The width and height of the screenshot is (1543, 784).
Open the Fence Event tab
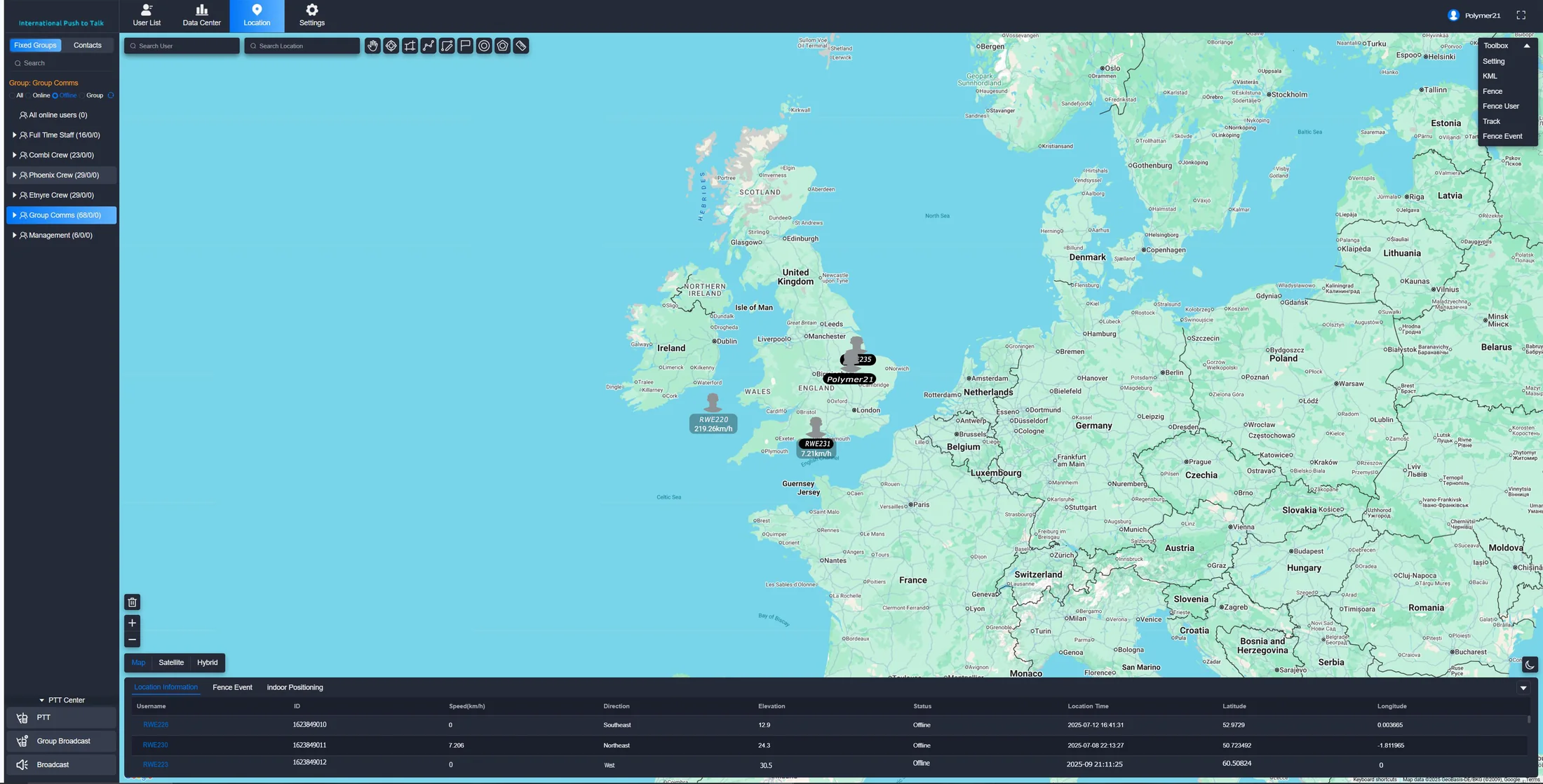point(232,687)
